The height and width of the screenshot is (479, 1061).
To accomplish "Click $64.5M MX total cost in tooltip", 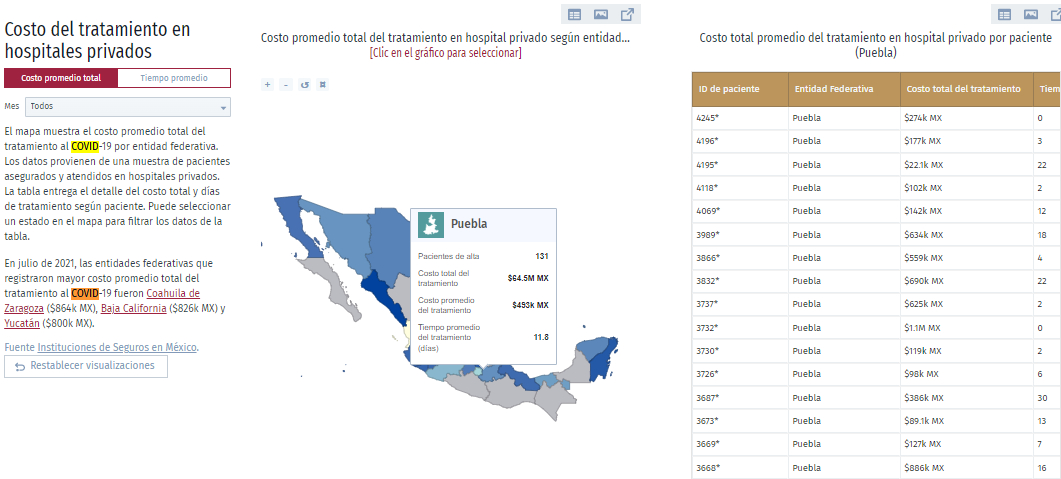I will pyautogui.click(x=528, y=277).
